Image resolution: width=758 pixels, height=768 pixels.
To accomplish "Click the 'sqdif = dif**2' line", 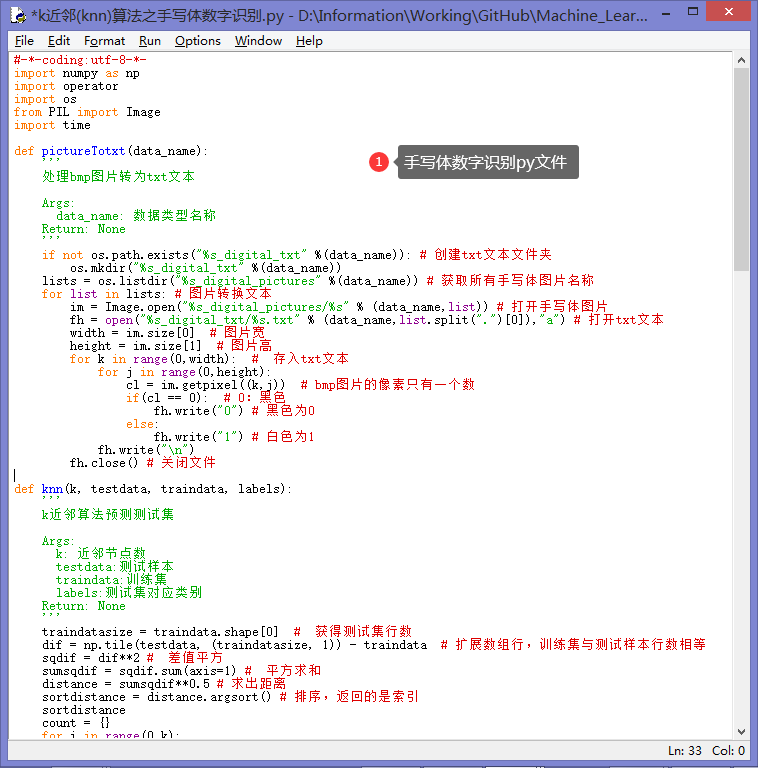I will (x=132, y=658).
